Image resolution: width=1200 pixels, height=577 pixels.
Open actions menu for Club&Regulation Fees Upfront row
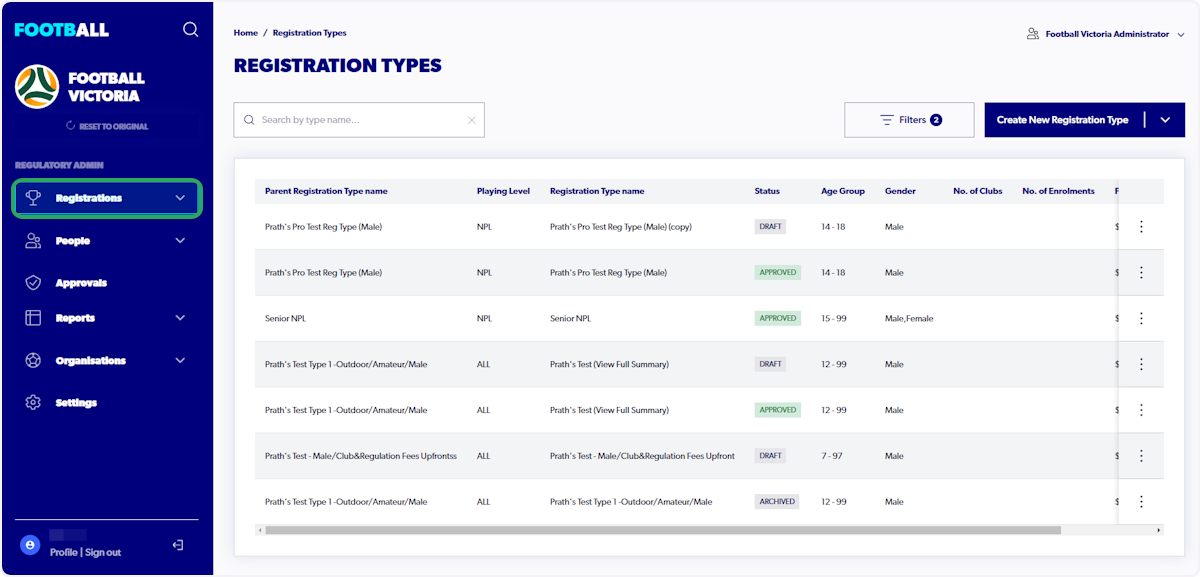[x=1141, y=456]
